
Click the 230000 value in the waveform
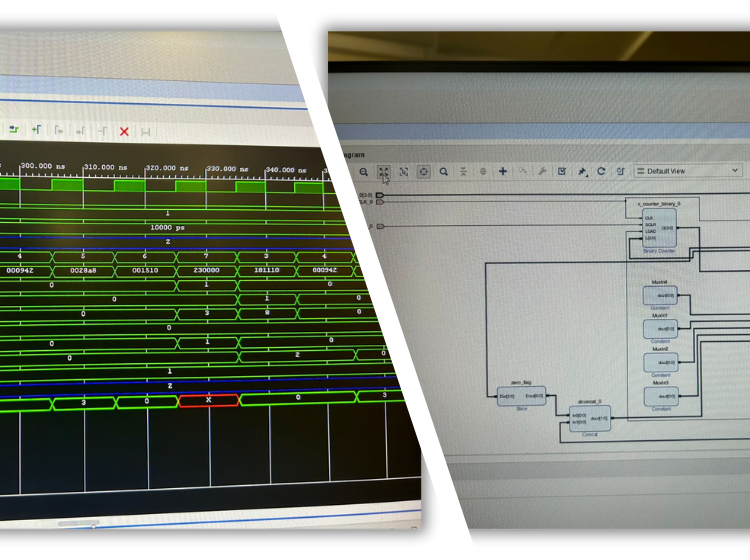(x=206, y=270)
